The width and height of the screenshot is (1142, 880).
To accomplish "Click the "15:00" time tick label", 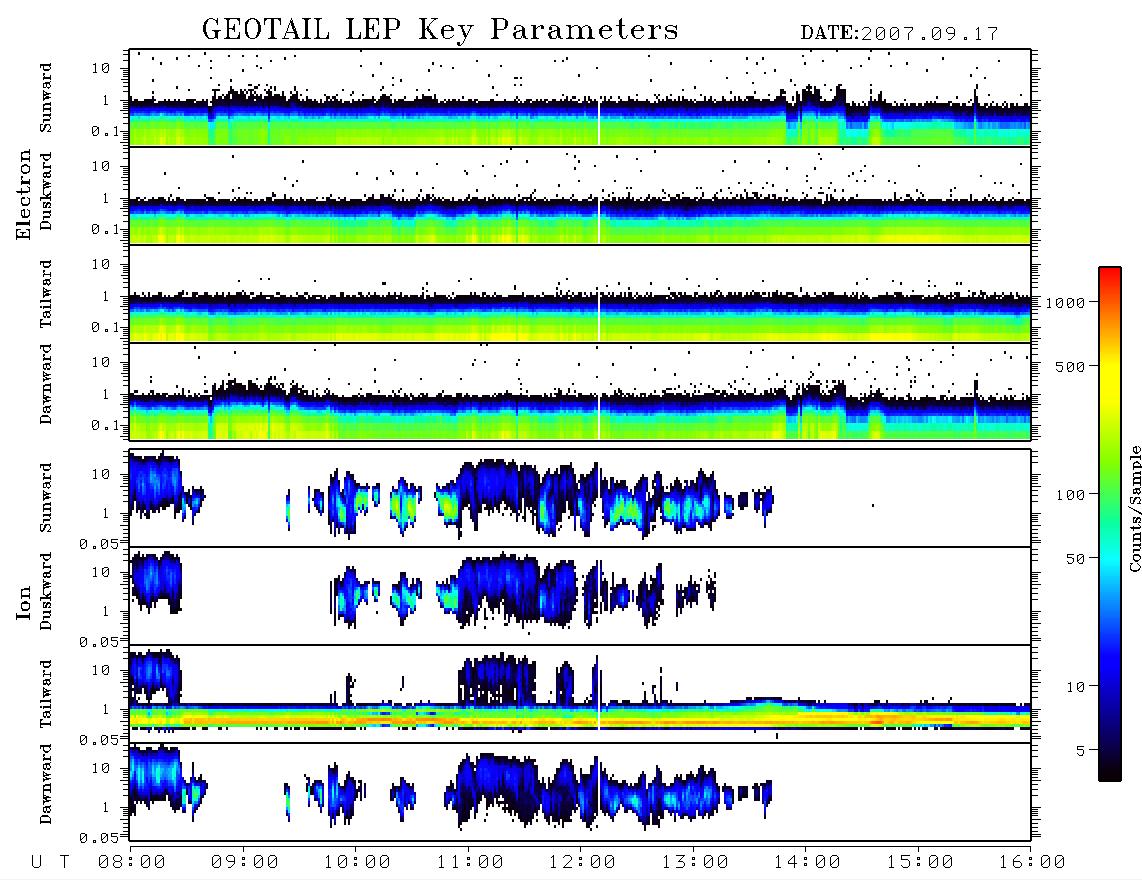I will coord(920,862).
